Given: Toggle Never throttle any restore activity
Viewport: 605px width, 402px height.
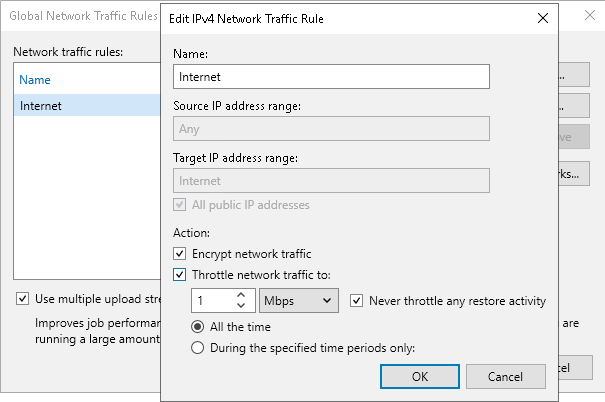Looking at the screenshot, I should 356,301.
